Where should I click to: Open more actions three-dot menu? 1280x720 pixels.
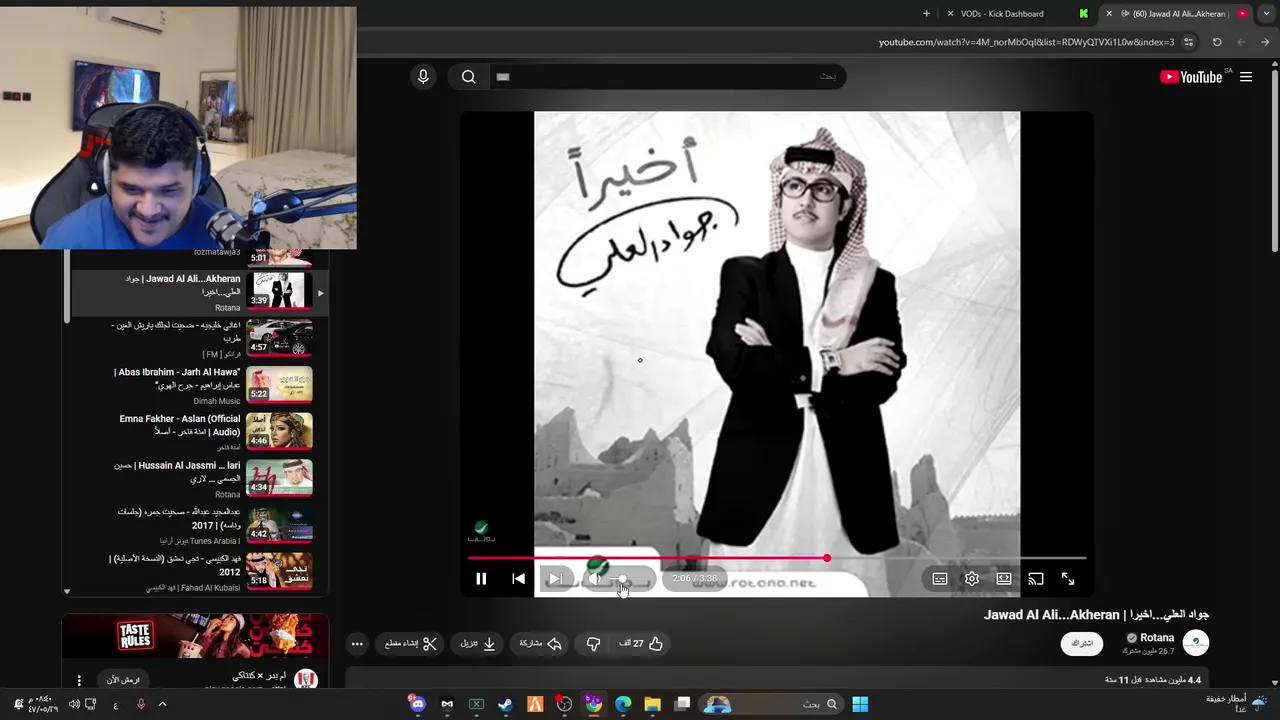click(357, 644)
